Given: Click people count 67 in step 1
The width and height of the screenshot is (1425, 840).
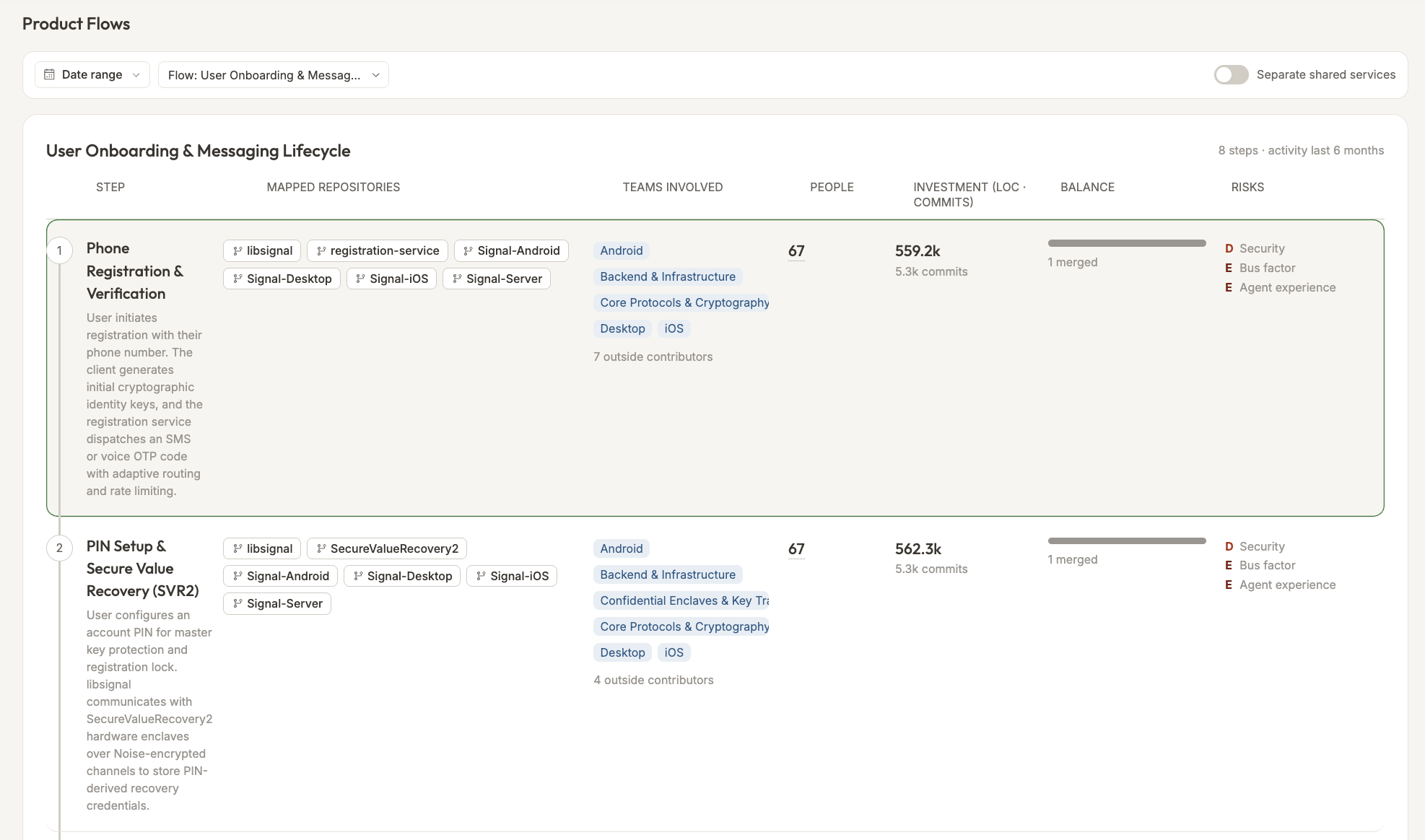Looking at the screenshot, I should coord(796,251).
